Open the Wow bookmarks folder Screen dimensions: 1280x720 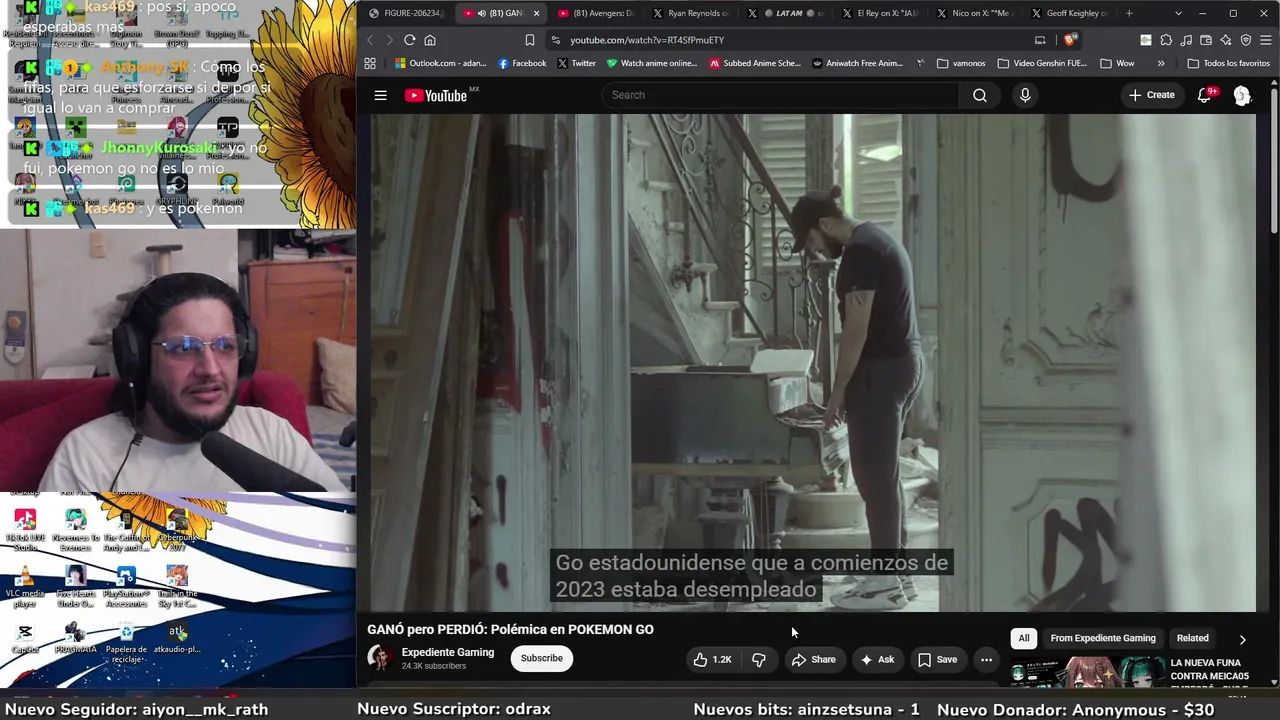pos(1117,63)
